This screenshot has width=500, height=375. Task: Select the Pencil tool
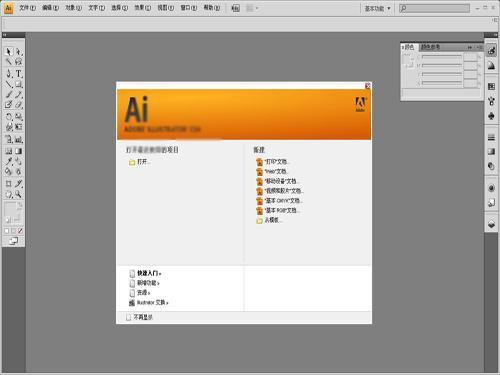(18, 95)
